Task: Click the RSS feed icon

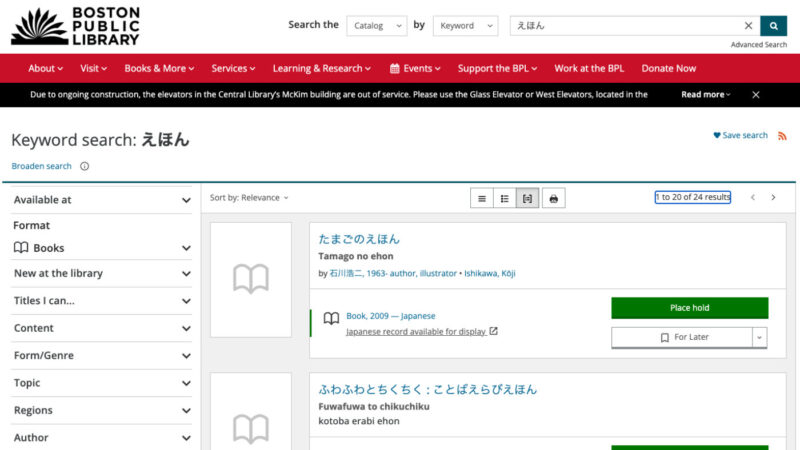Action: coord(782,136)
